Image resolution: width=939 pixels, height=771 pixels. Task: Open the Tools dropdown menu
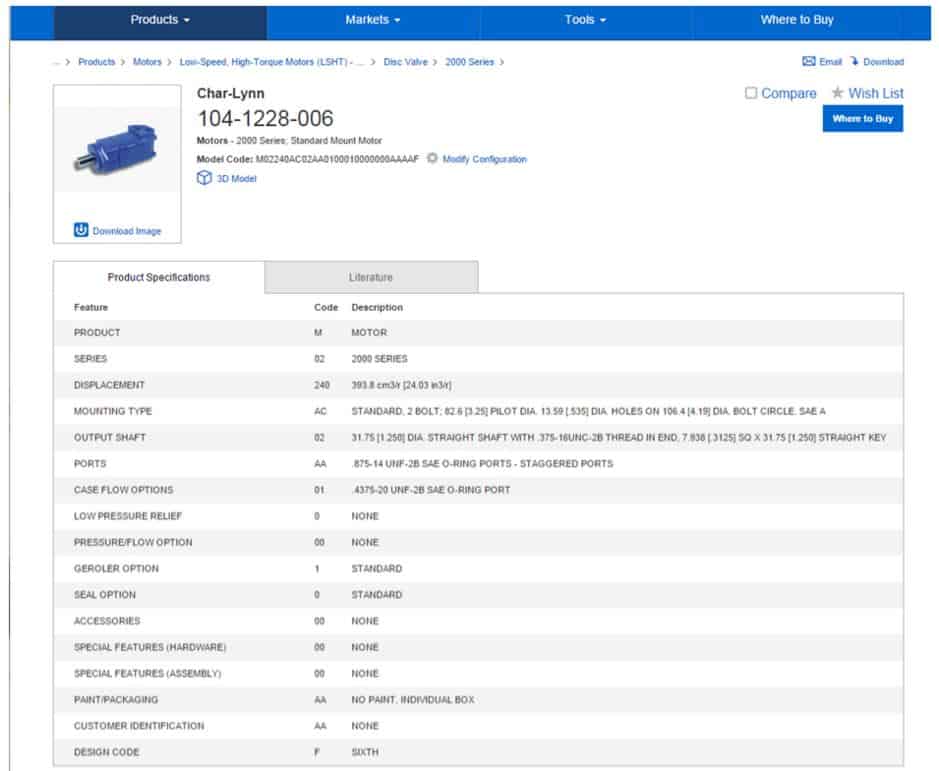coord(585,20)
